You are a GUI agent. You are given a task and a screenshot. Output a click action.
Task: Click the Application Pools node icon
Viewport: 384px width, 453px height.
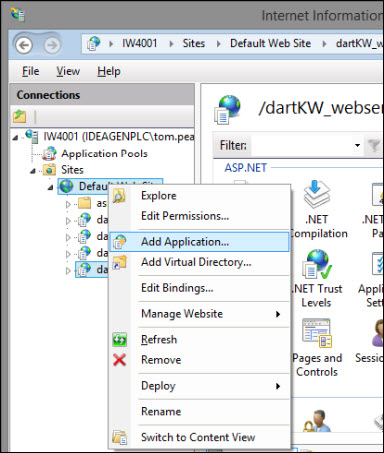pyautogui.click(x=50, y=153)
